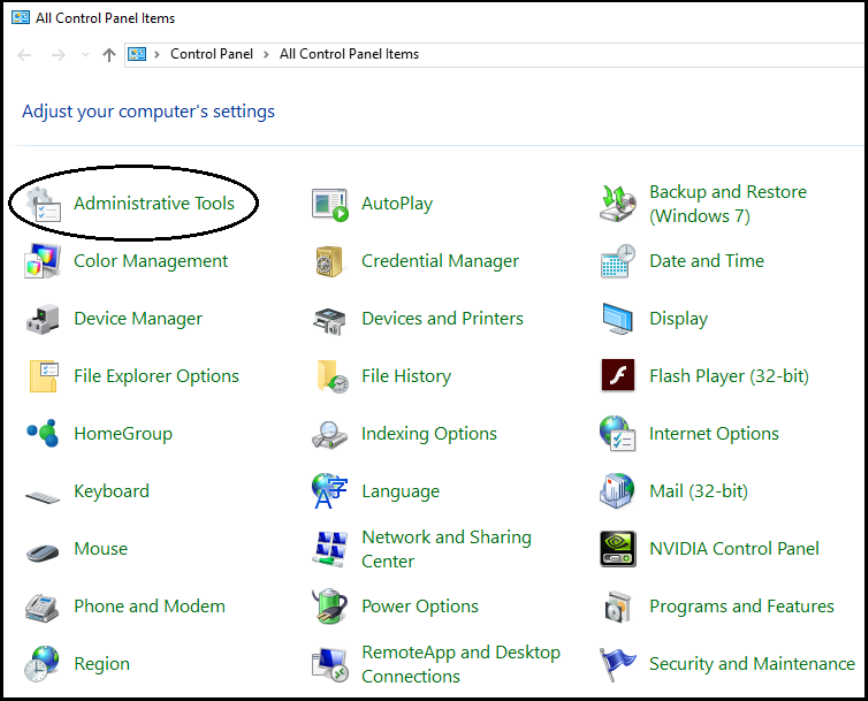
Task: Click RemoteApp and Desktop Connections icon
Action: (x=330, y=665)
